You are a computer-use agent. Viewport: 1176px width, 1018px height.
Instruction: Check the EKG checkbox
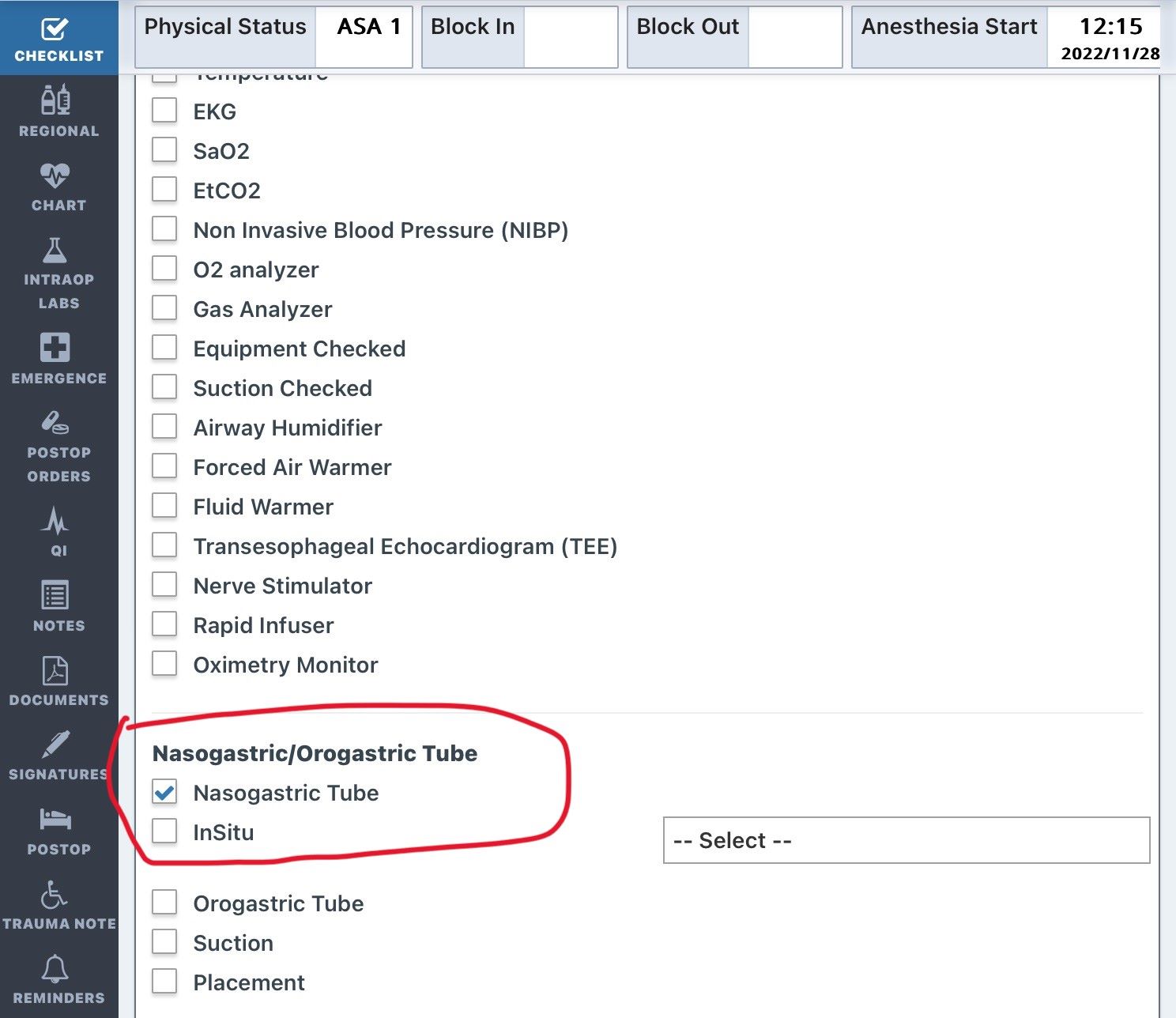(x=164, y=111)
